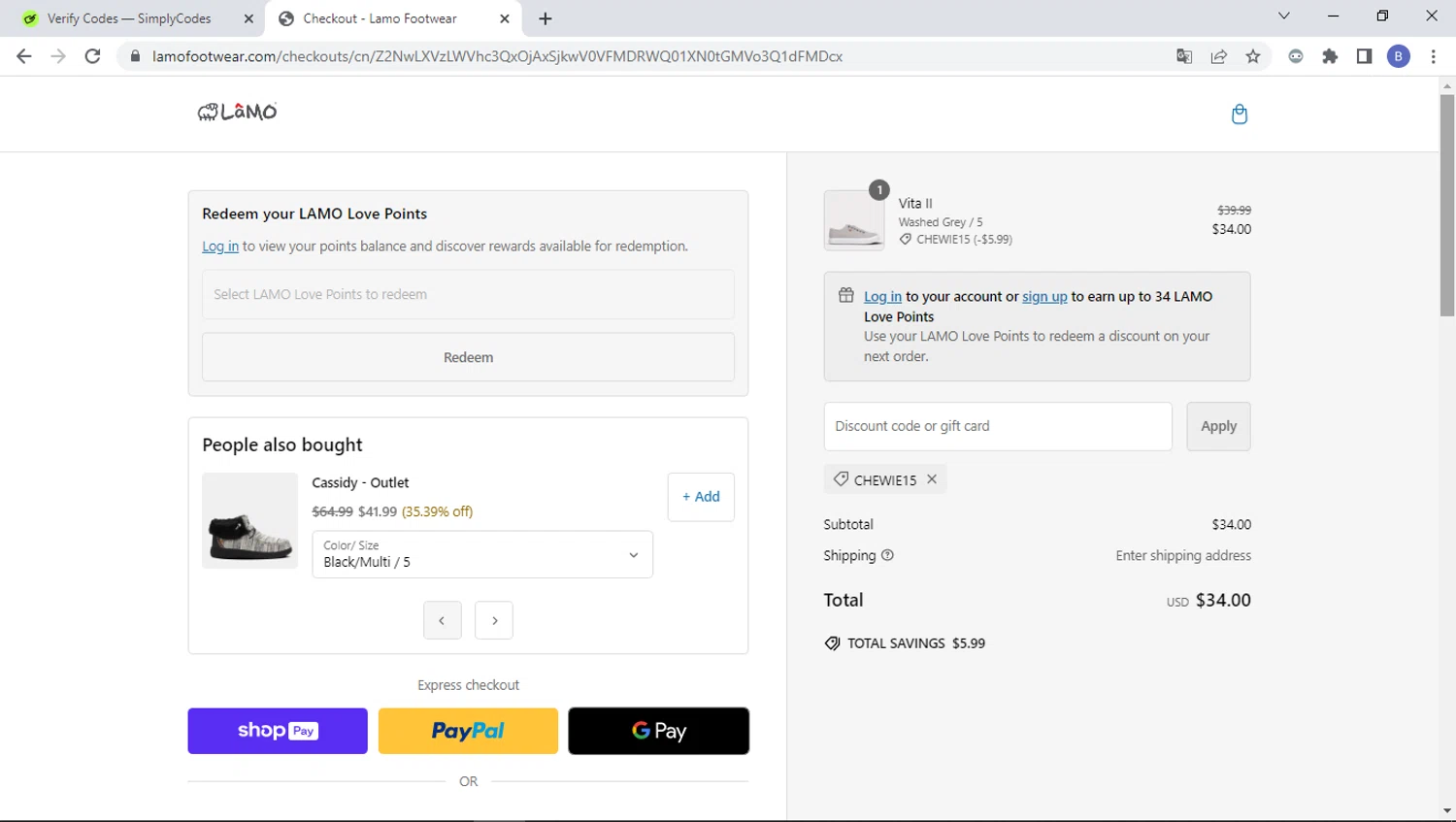Open the Chrome three-dot menu

1433,56
